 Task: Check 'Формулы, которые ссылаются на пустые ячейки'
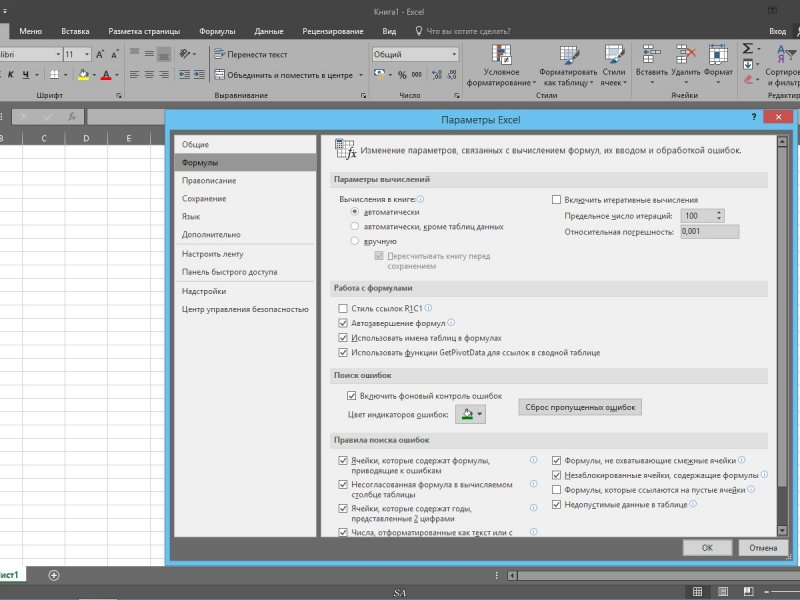pos(556,490)
